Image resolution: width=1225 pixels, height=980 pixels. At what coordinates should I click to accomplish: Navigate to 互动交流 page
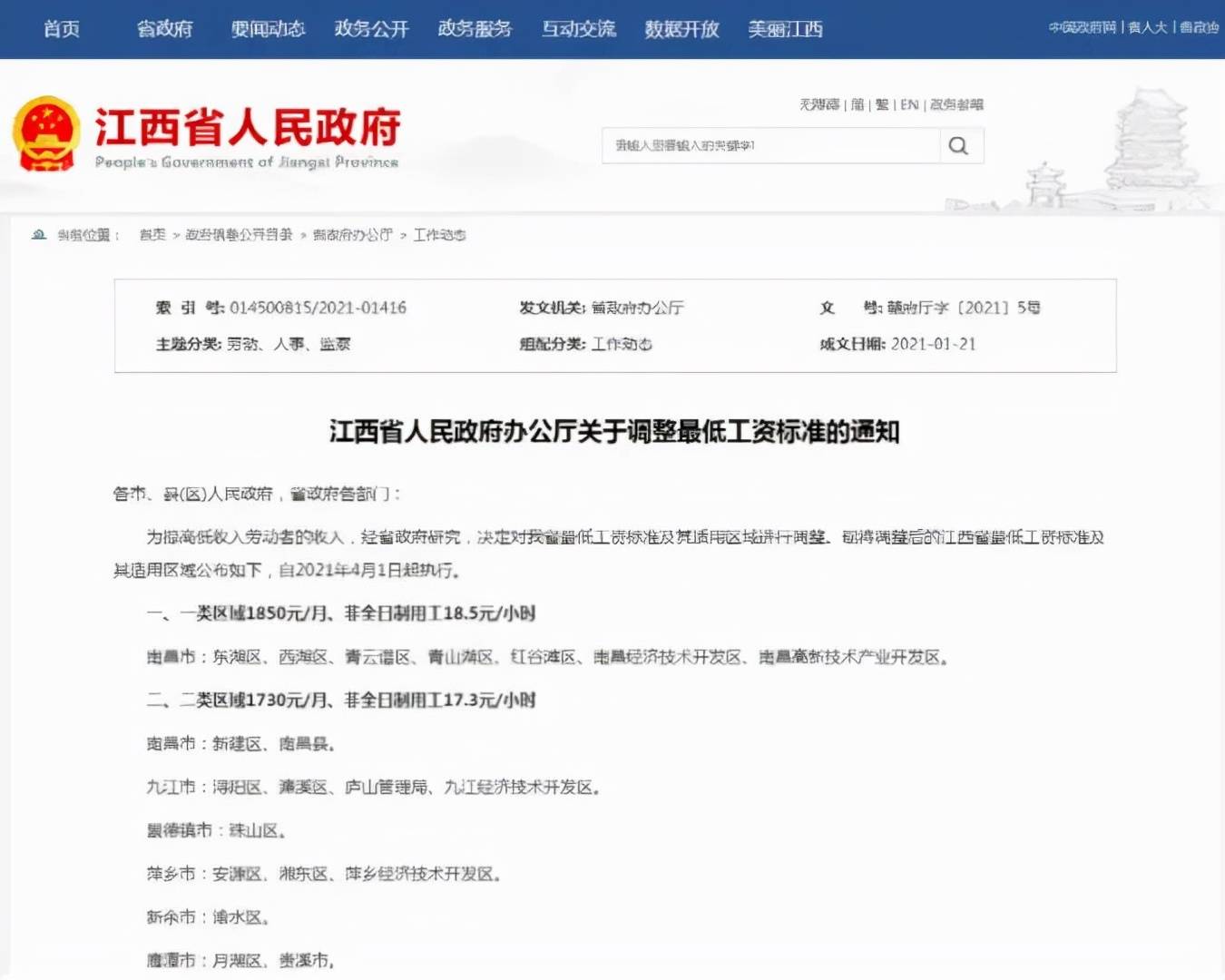coord(579,29)
